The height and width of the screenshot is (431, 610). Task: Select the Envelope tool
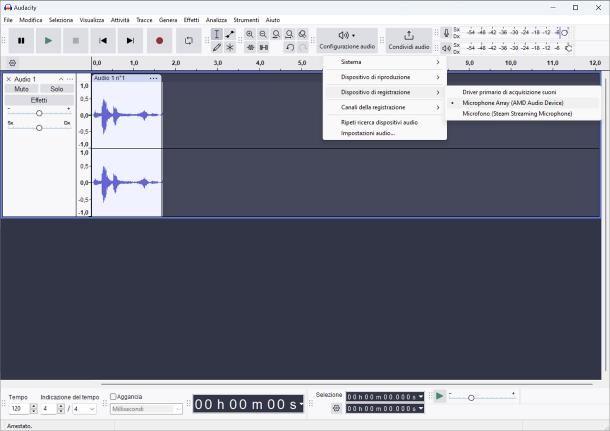click(230, 34)
